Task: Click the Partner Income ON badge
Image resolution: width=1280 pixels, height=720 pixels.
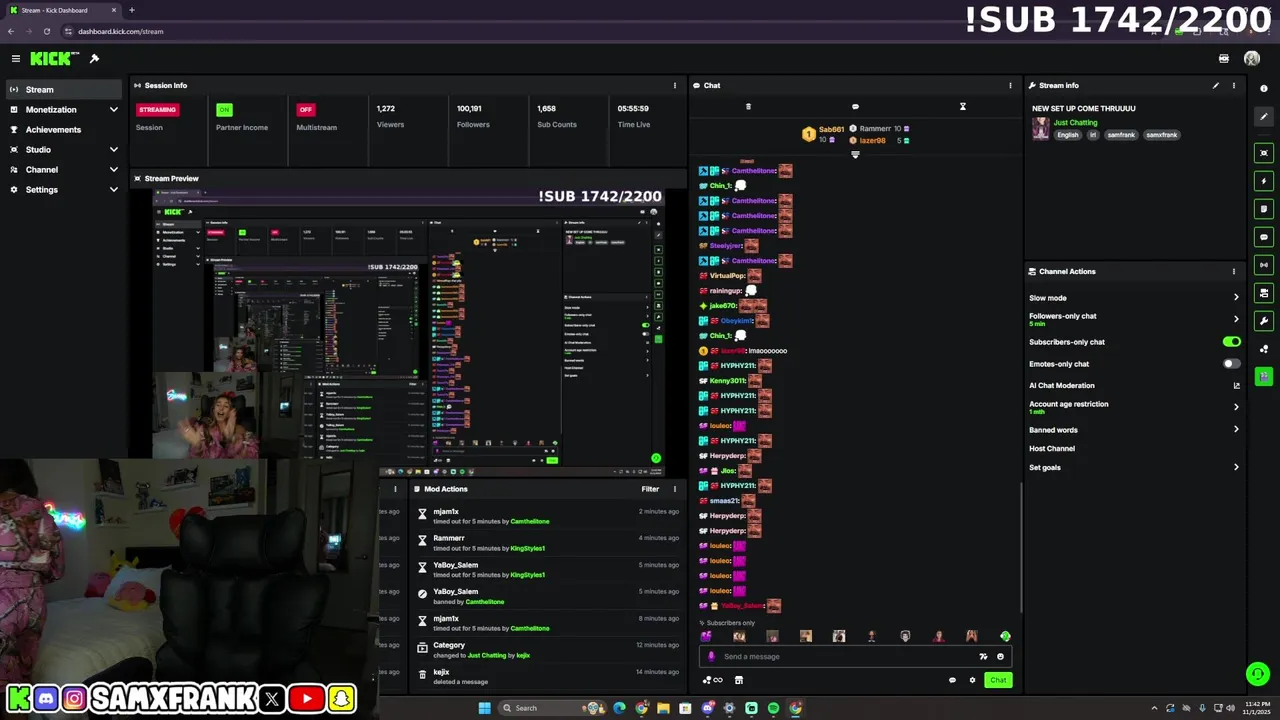Action: [224, 109]
